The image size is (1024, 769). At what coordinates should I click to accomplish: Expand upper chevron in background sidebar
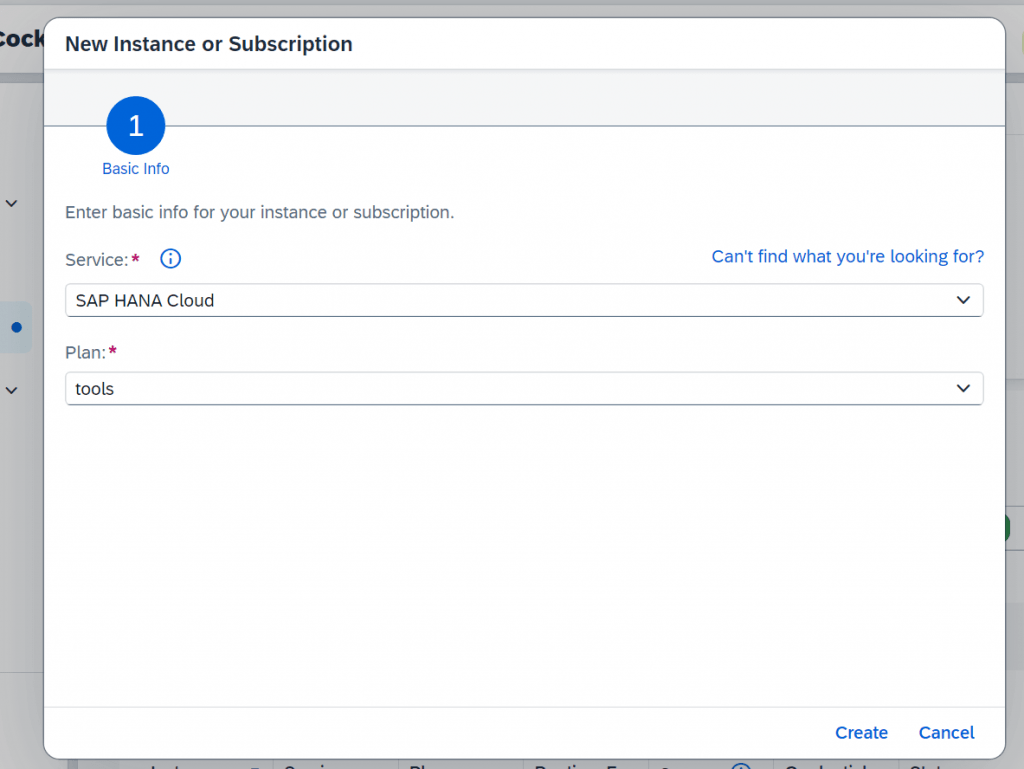[12, 204]
